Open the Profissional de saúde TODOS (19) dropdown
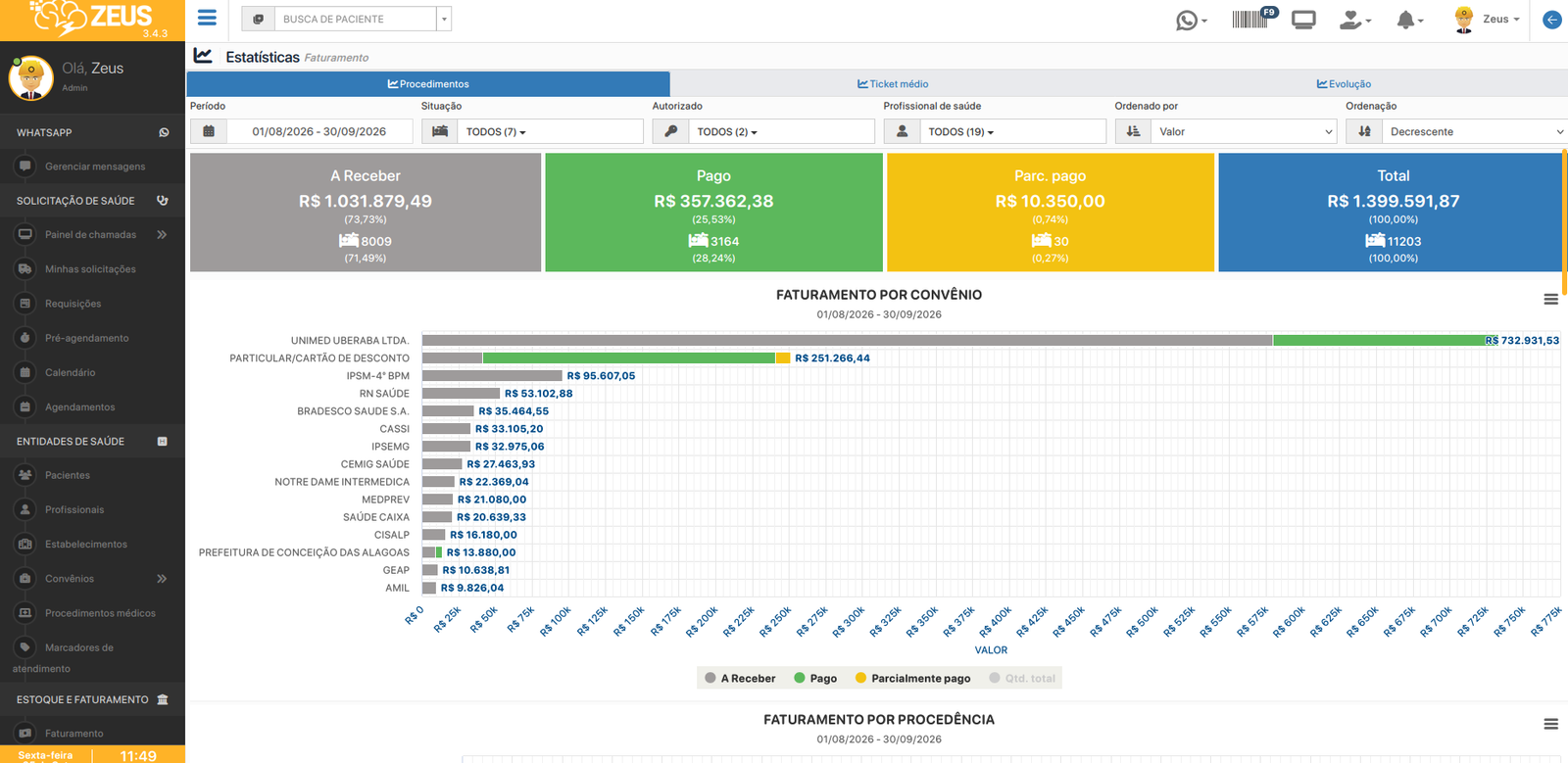The width and height of the screenshot is (1568, 763). pos(1013,131)
